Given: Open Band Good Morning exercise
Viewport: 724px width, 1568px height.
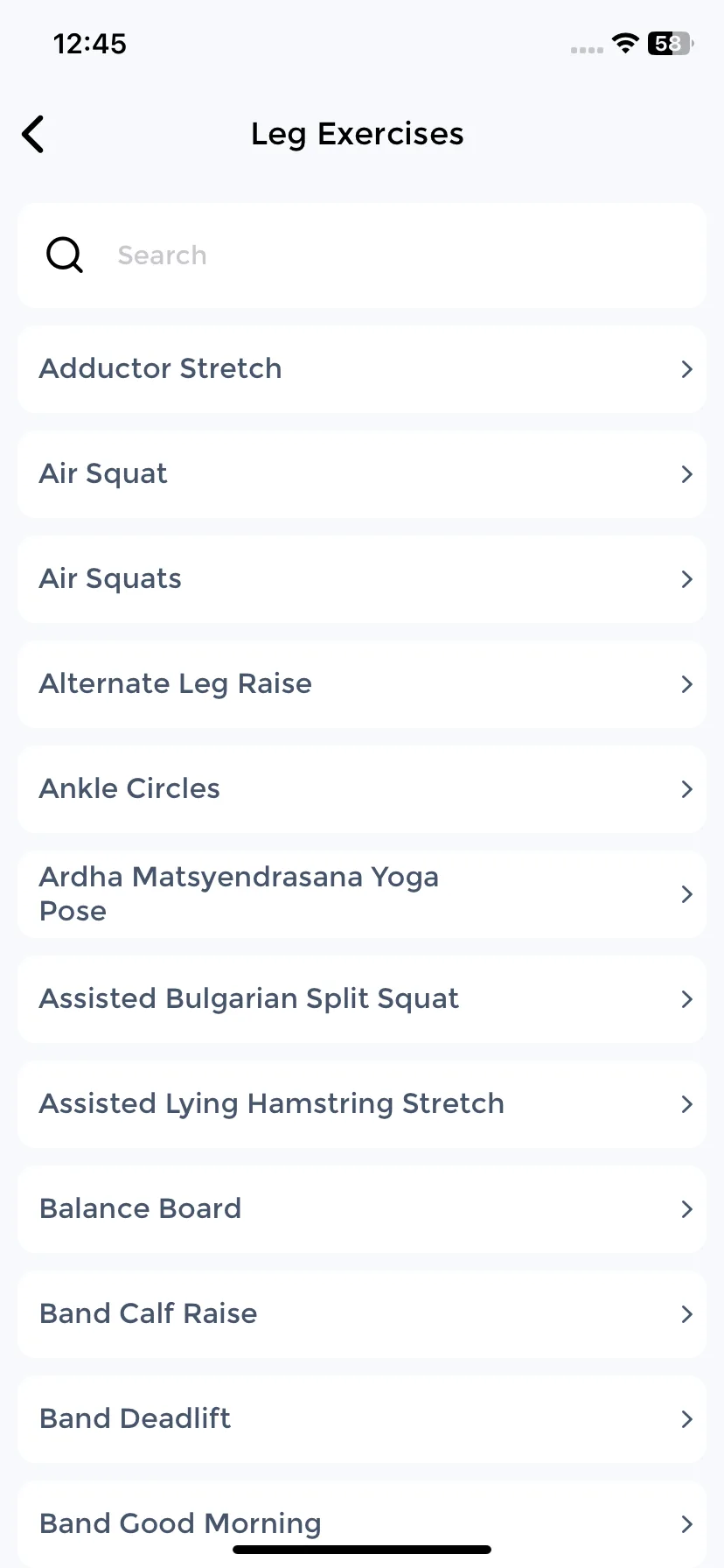Looking at the screenshot, I should pyautogui.click(x=362, y=1523).
